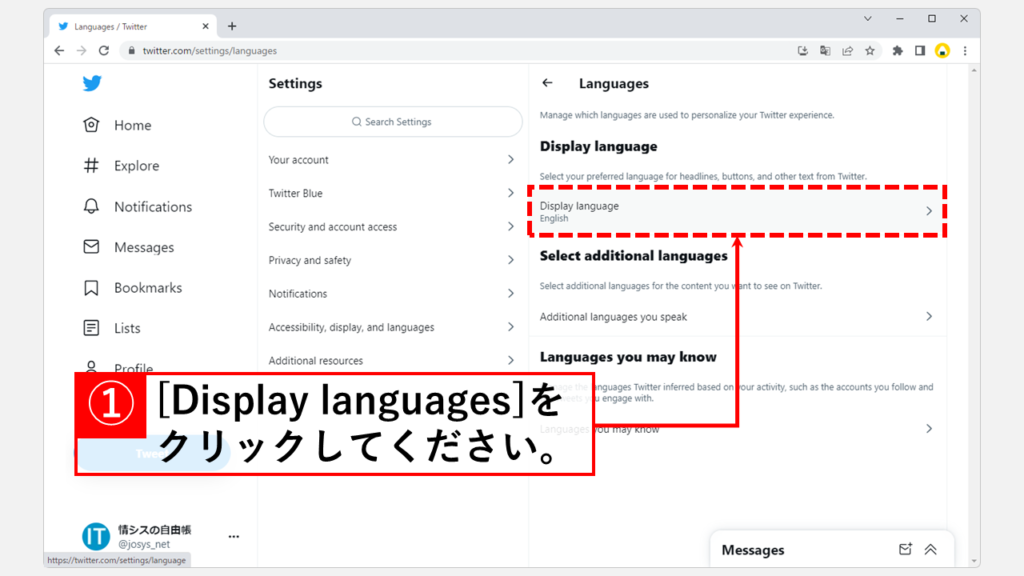Click the back arrow beside Languages
Screen dimensions: 1024x576
pos(547,84)
